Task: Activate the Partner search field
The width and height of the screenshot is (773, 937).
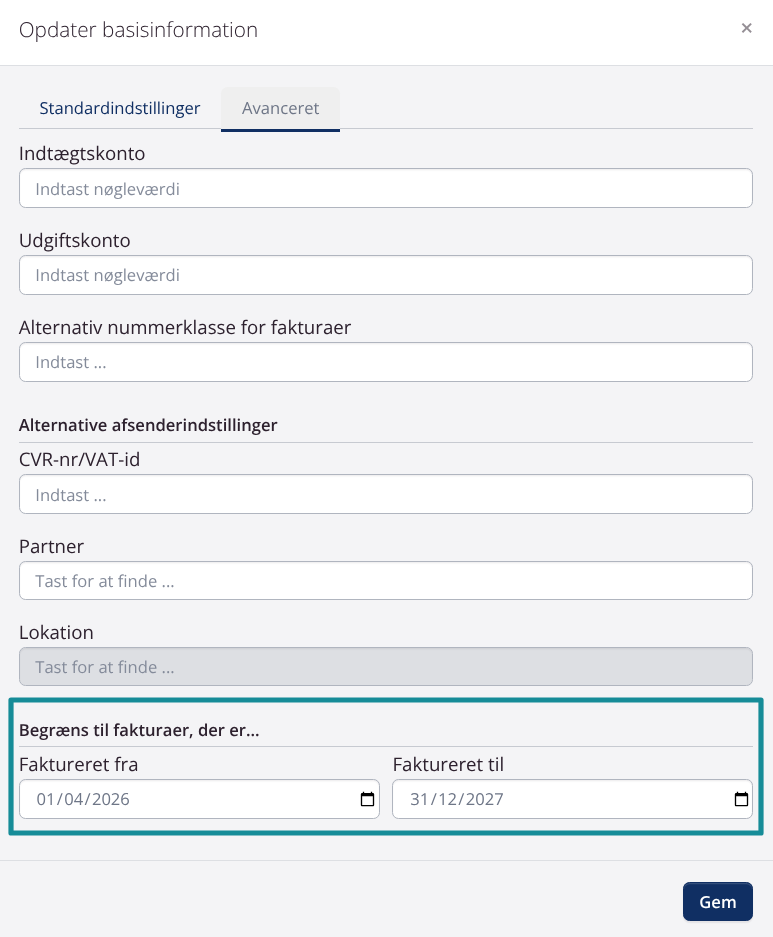Action: point(385,580)
